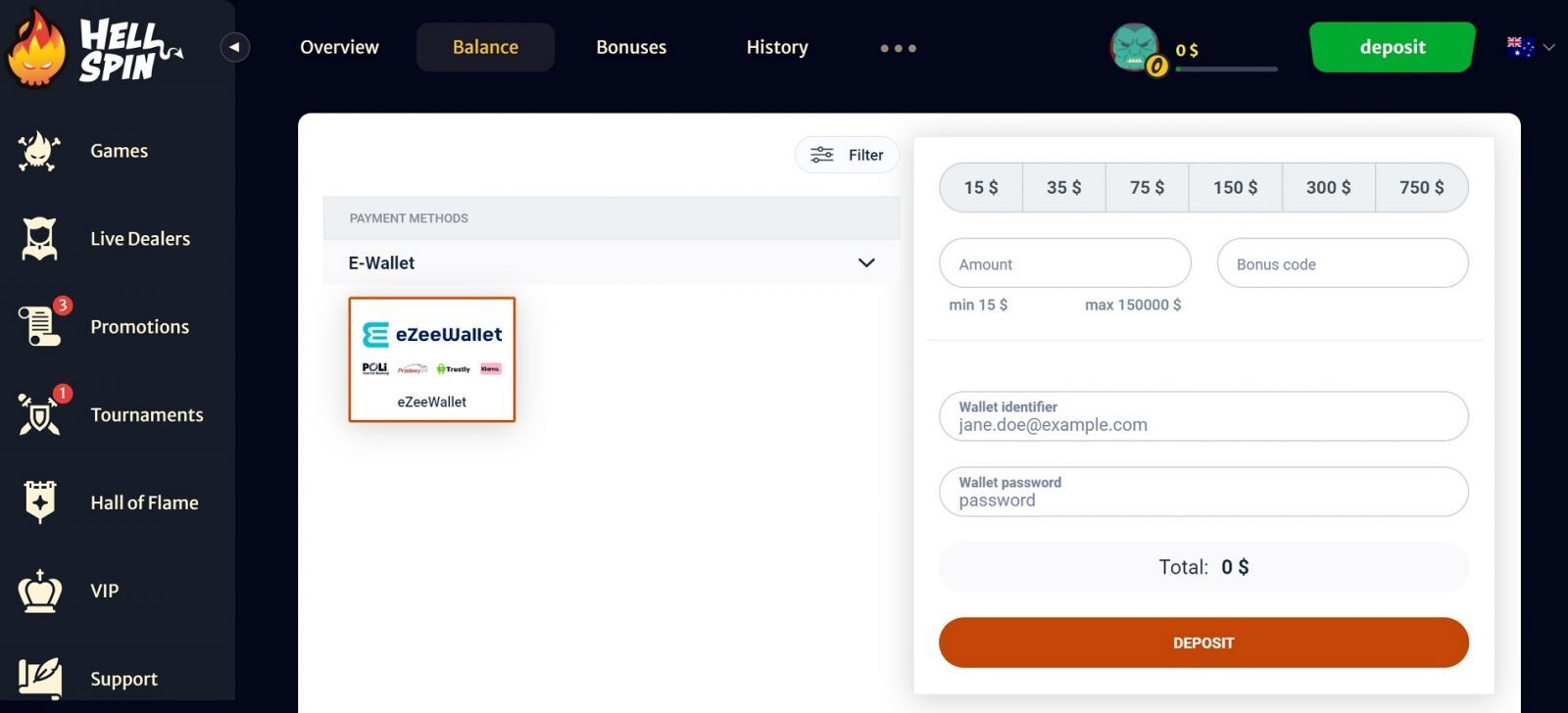Select the eZeeWallet payment method tile
1568x713 pixels.
point(432,359)
